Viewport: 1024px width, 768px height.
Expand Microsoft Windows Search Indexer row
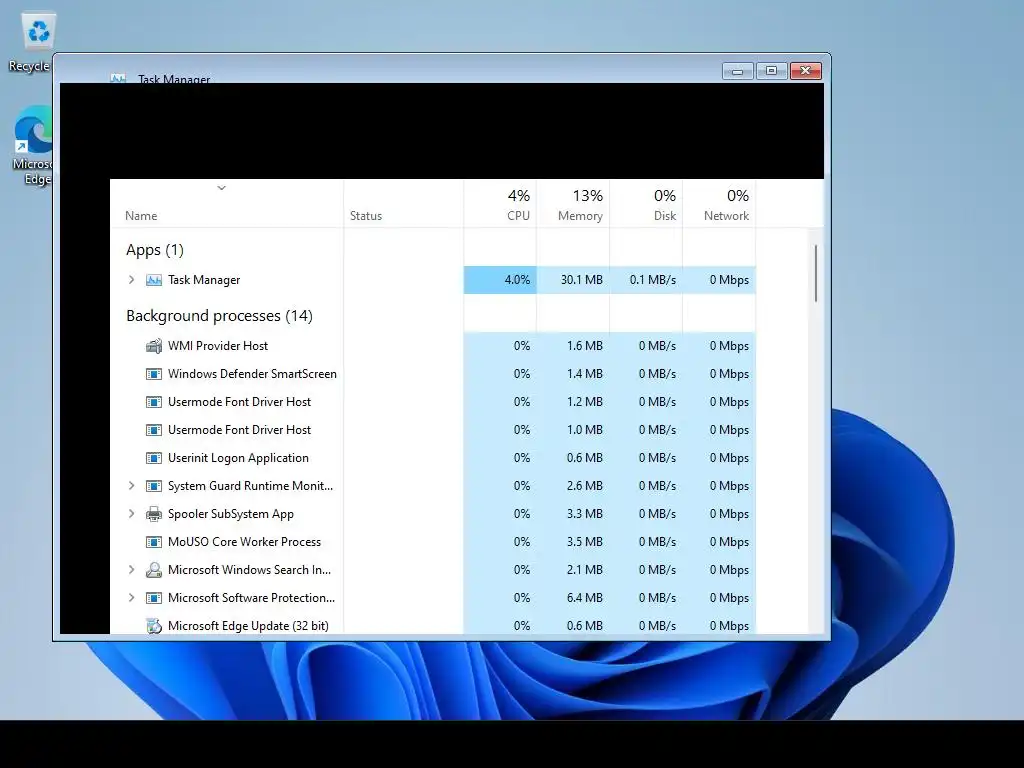(131, 570)
